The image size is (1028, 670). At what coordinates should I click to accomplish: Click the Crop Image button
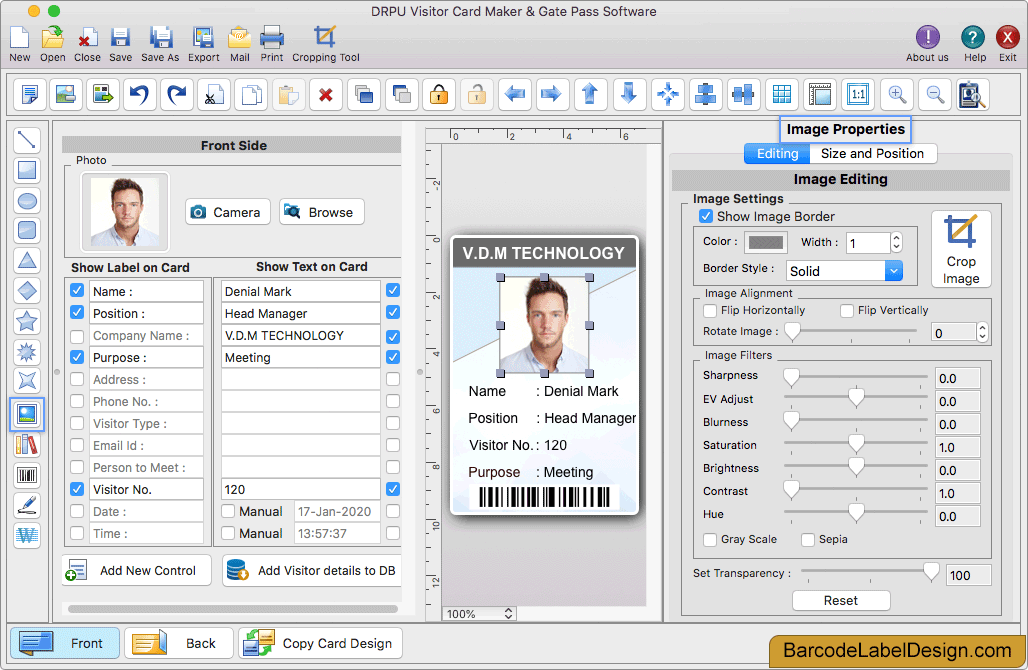[960, 249]
